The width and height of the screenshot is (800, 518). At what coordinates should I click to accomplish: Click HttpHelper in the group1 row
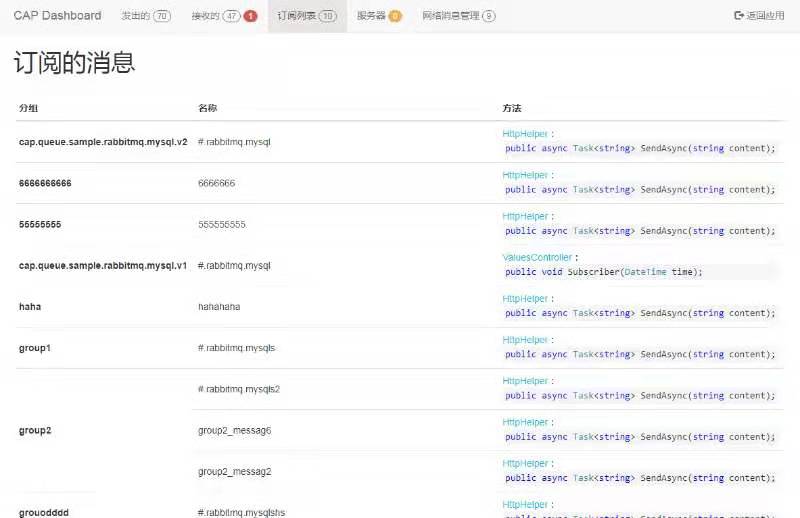(525, 340)
